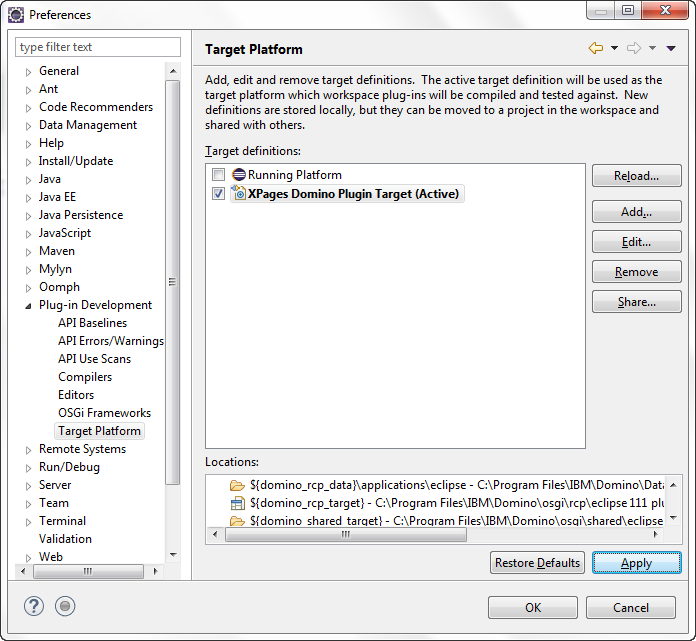
Task: Click the Locations scroll right arrow
Action: [656, 534]
